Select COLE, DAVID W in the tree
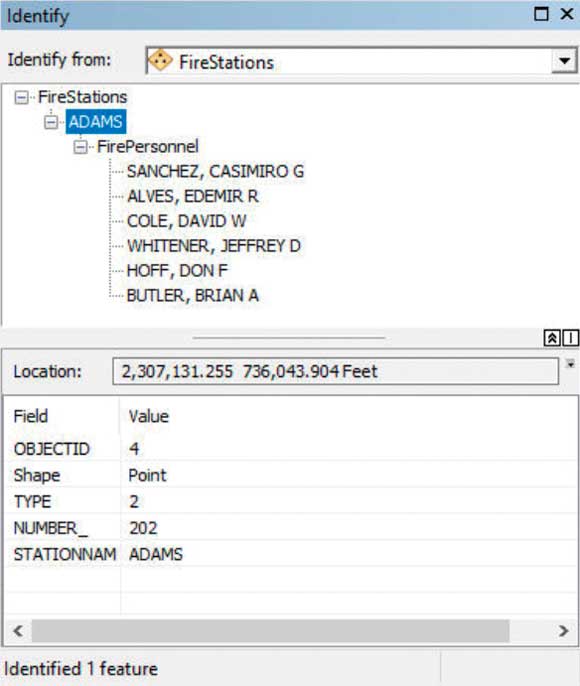This screenshot has width=580, height=686. tap(187, 221)
